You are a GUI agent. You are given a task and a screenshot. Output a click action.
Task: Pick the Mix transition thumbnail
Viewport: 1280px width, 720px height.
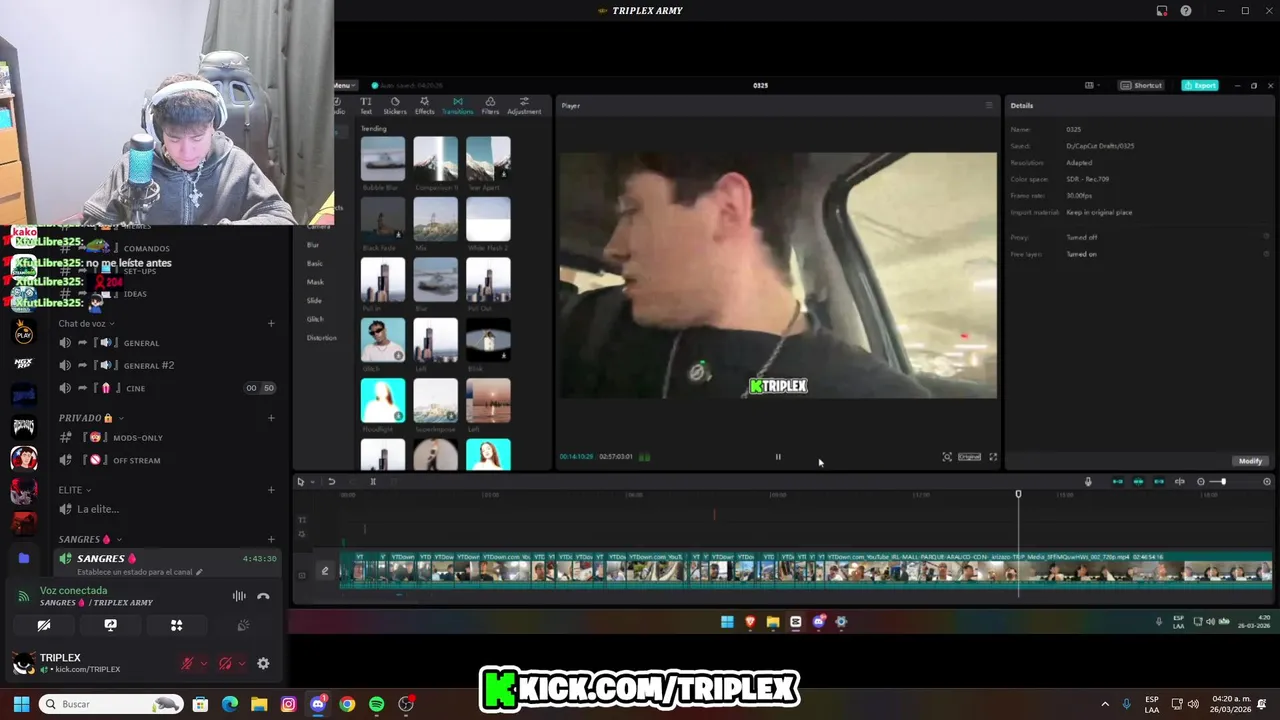[436, 220]
